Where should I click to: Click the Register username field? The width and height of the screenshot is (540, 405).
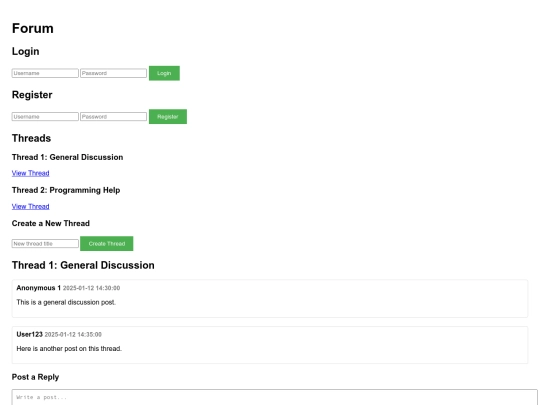tap(45, 116)
